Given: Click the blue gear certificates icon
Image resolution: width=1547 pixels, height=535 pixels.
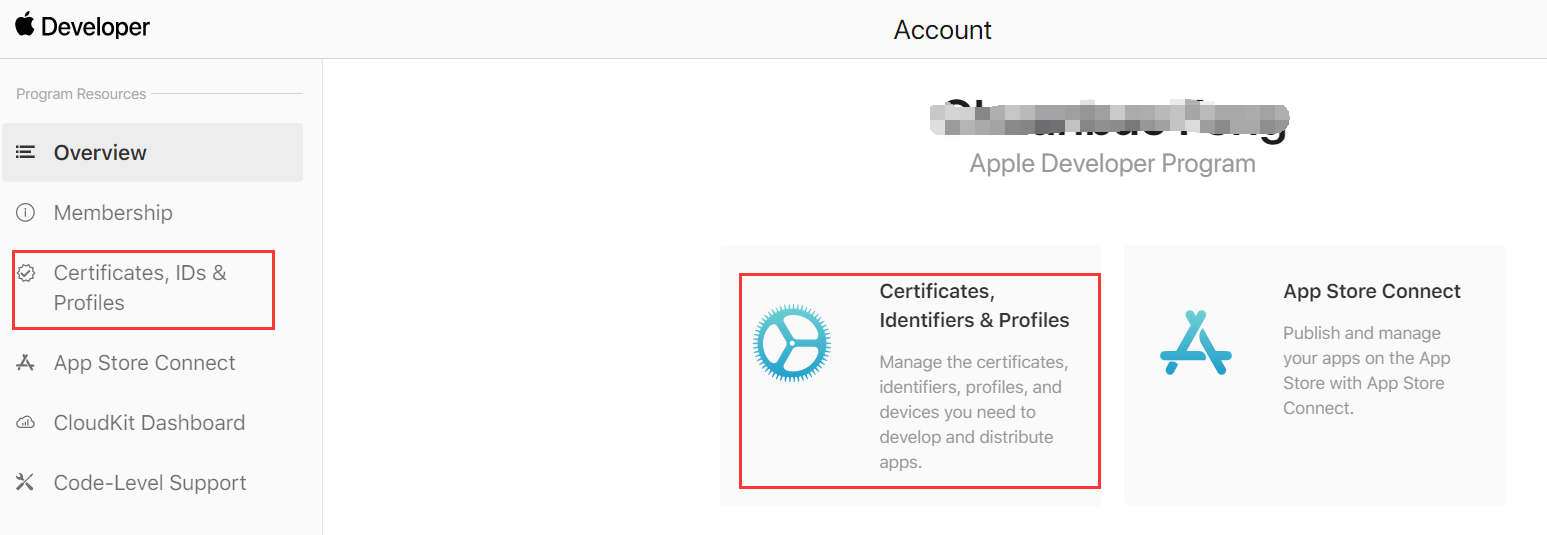Looking at the screenshot, I should tap(792, 343).
